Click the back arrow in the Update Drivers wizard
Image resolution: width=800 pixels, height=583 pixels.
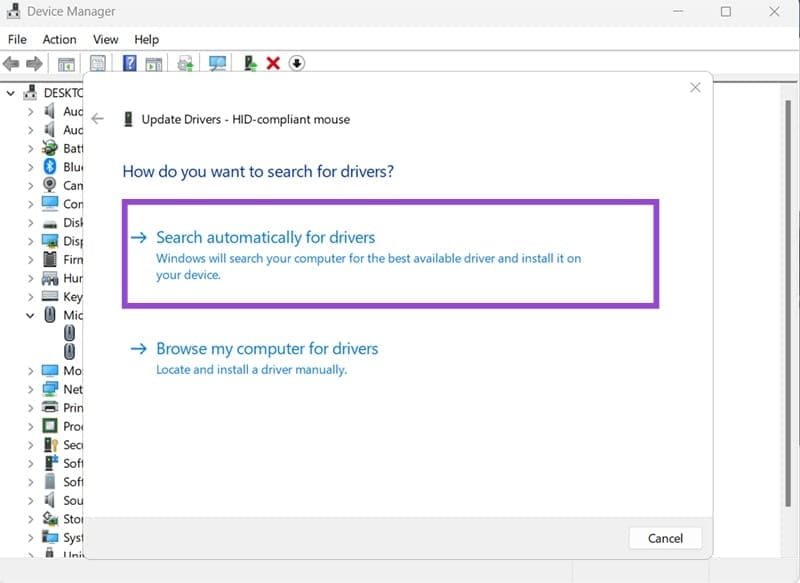point(97,118)
